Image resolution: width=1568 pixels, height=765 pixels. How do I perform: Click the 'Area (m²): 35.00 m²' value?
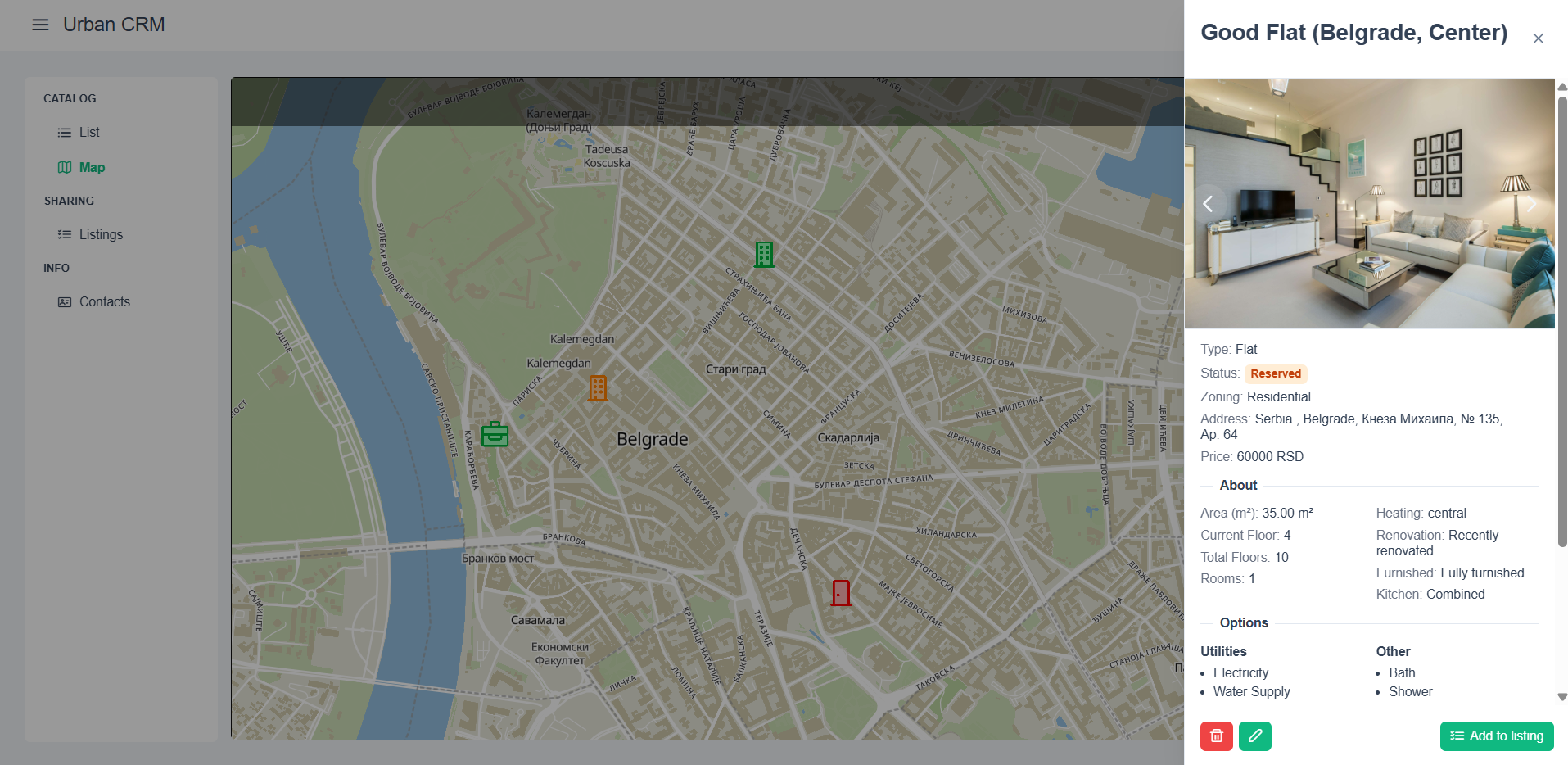pos(1257,513)
